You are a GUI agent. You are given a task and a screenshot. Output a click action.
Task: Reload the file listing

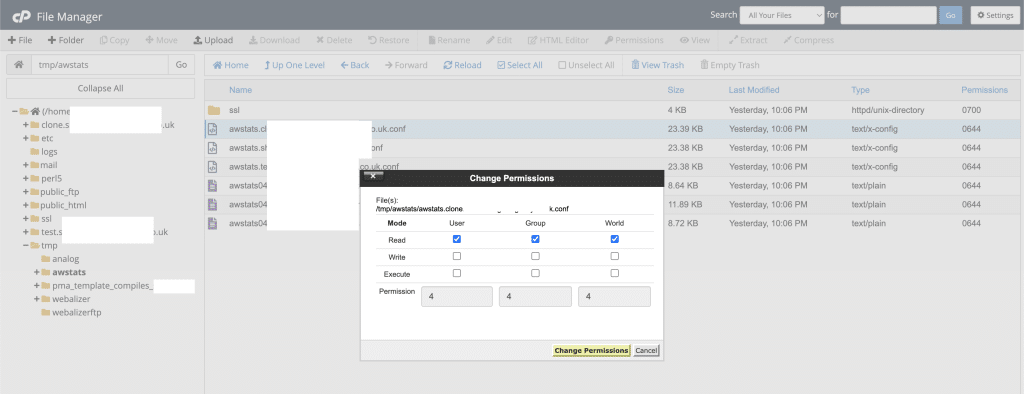[x=462, y=65]
